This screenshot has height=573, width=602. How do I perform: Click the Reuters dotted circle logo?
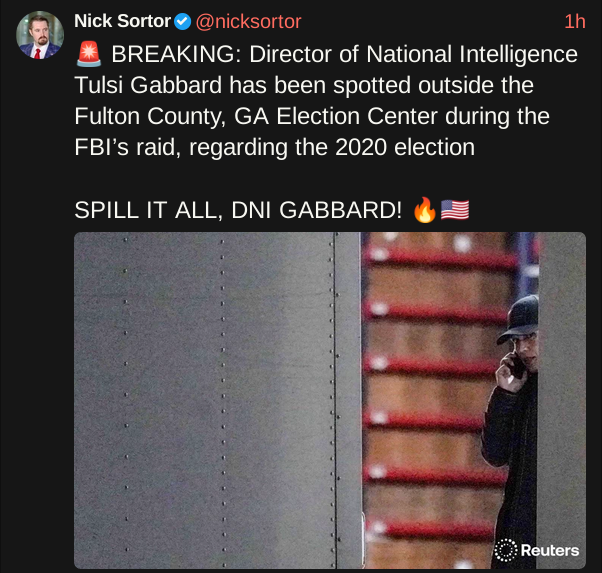507,549
